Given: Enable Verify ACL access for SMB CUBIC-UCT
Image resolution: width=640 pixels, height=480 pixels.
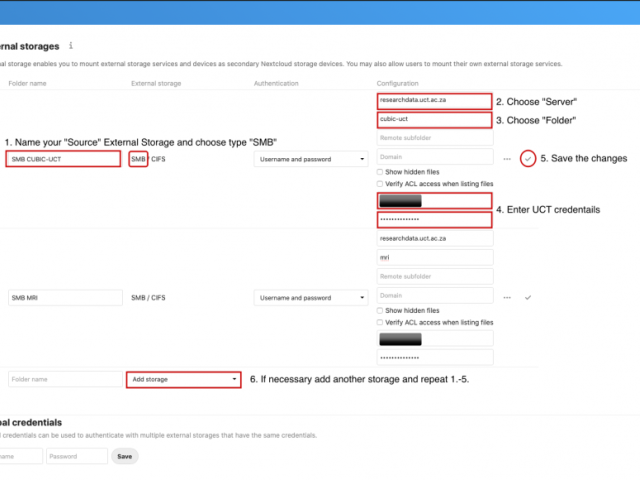Looking at the screenshot, I should point(380,184).
